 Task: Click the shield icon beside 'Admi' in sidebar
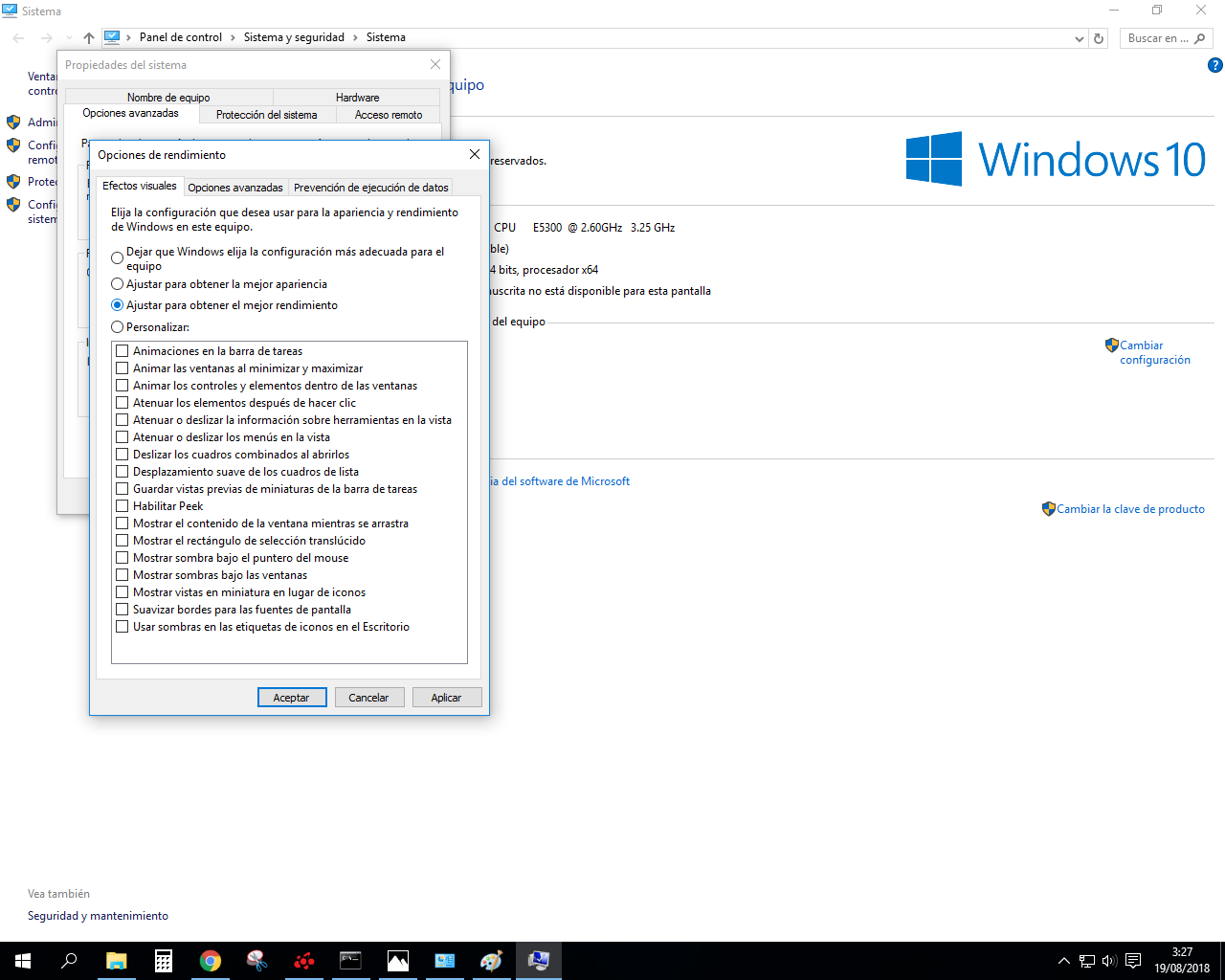tap(13, 122)
